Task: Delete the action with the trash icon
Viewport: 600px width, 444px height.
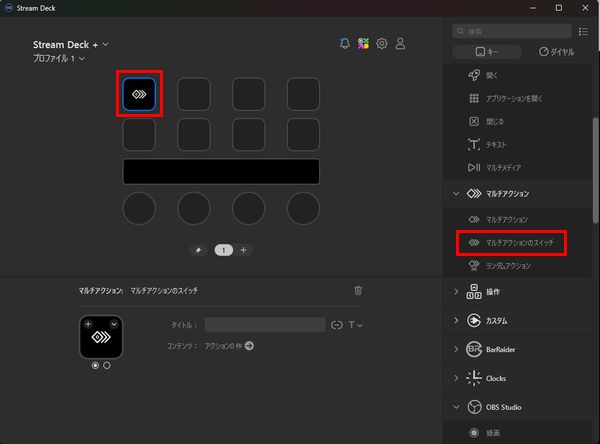Action: (x=358, y=291)
